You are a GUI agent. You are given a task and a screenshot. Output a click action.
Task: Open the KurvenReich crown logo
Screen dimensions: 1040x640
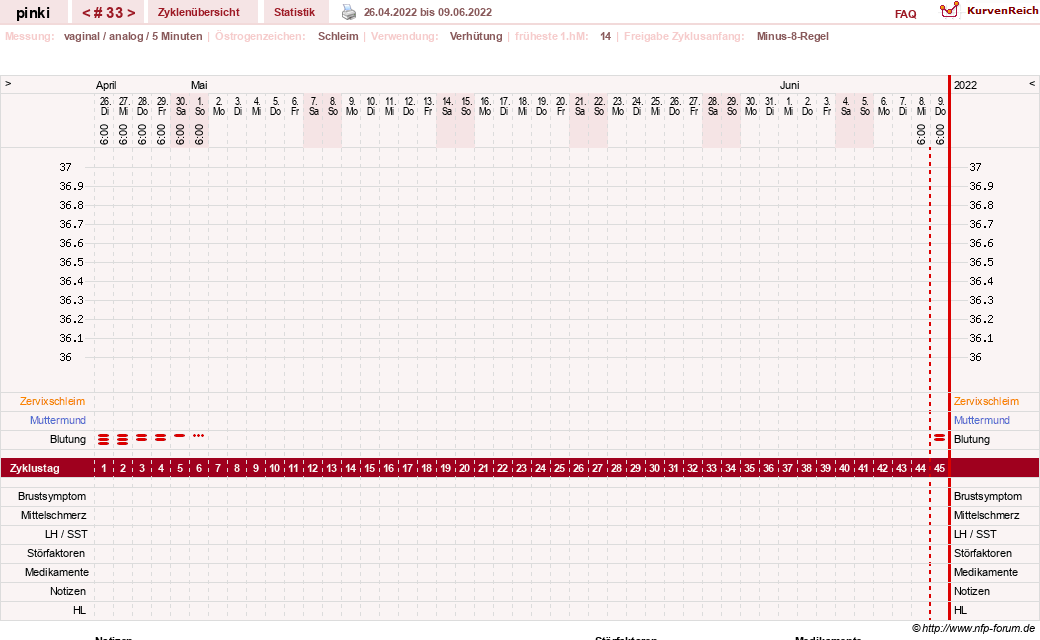(949, 10)
